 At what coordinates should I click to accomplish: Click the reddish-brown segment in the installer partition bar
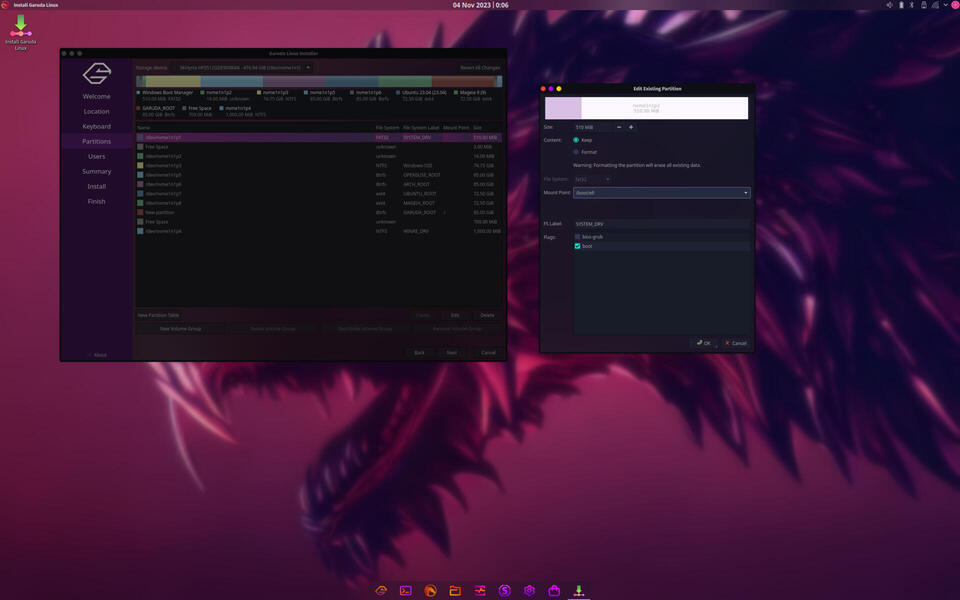[x=463, y=81]
